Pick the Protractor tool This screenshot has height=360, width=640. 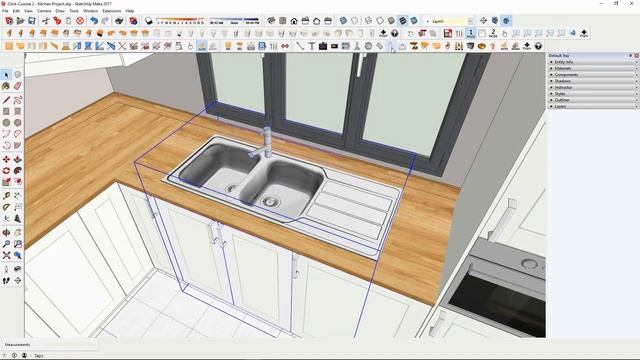6,207
